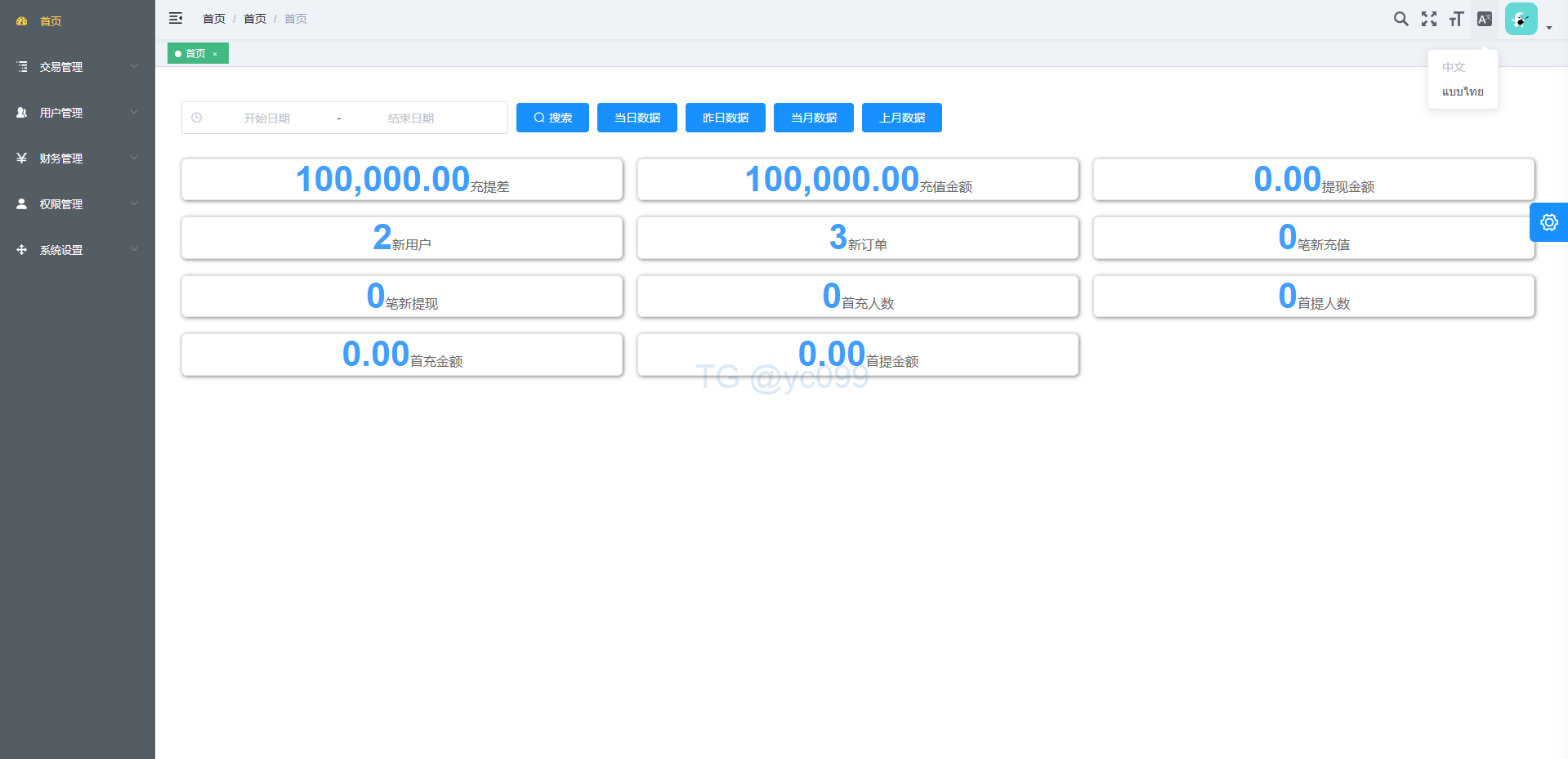Open the floating settings gear panel
1568x759 pixels.
point(1548,222)
